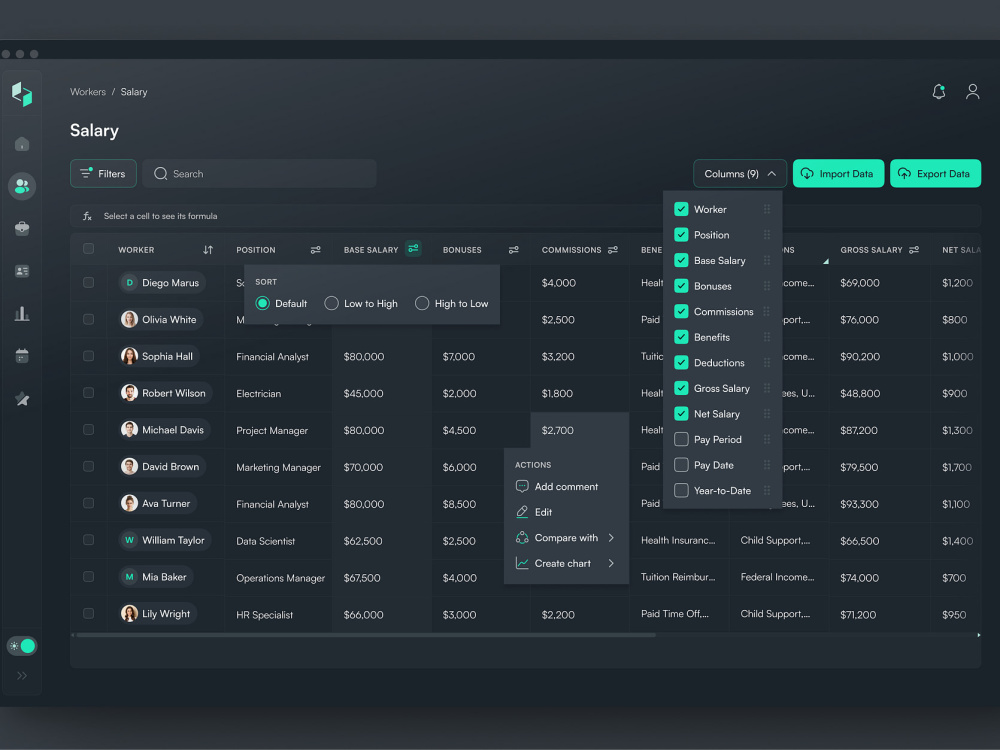
Task: Open the bar chart sidebar icon
Action: pos(22,314)
